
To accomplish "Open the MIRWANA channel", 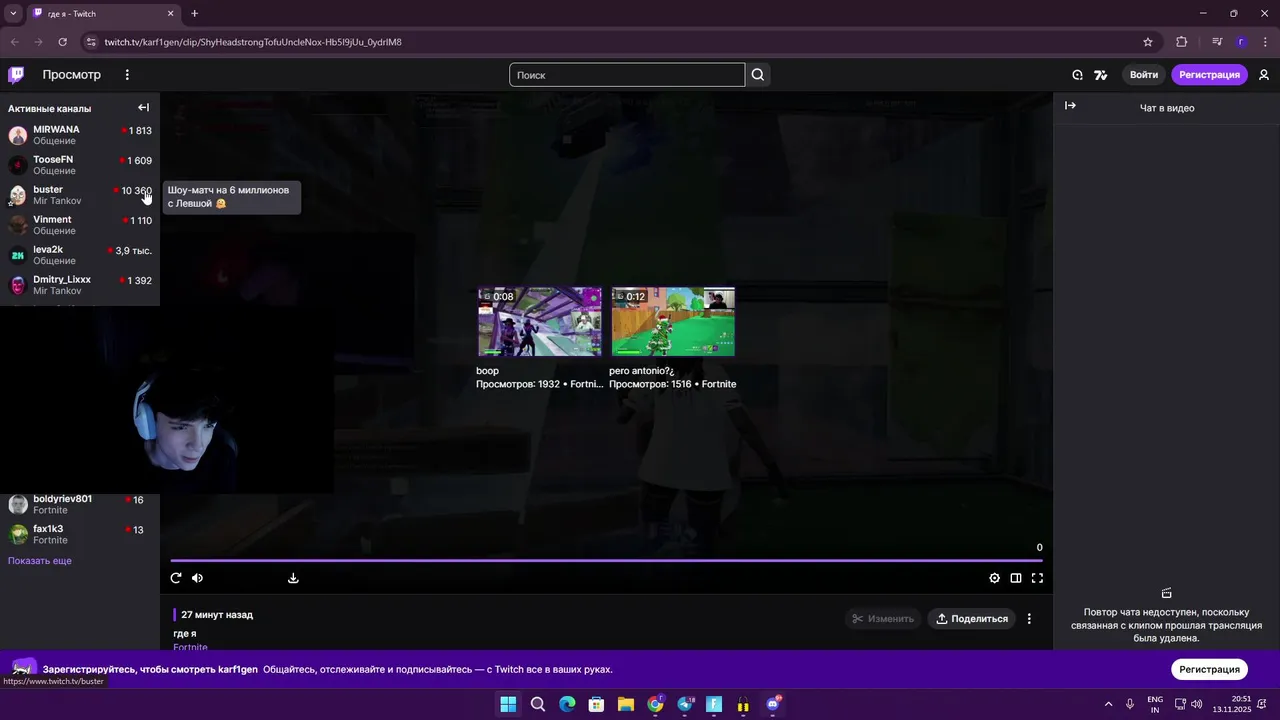I will [80, 135].
